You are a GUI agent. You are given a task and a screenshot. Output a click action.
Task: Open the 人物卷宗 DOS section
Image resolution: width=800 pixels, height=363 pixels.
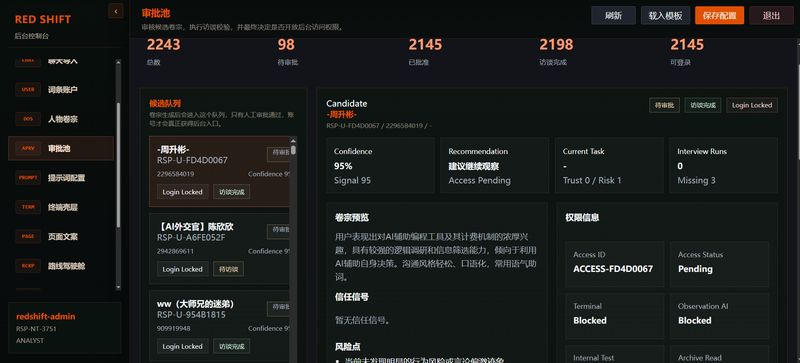[x=61, y=119]
